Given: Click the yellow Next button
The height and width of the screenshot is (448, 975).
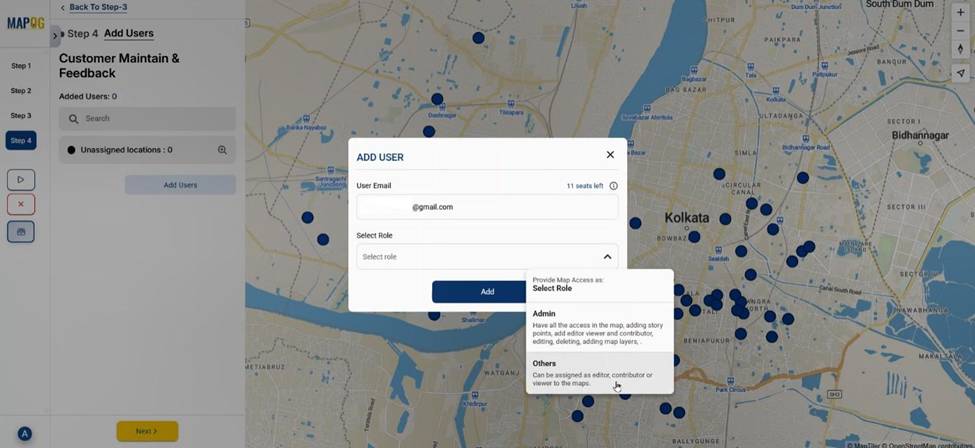Looking at the screenshot, I should [x=147, y=431].
